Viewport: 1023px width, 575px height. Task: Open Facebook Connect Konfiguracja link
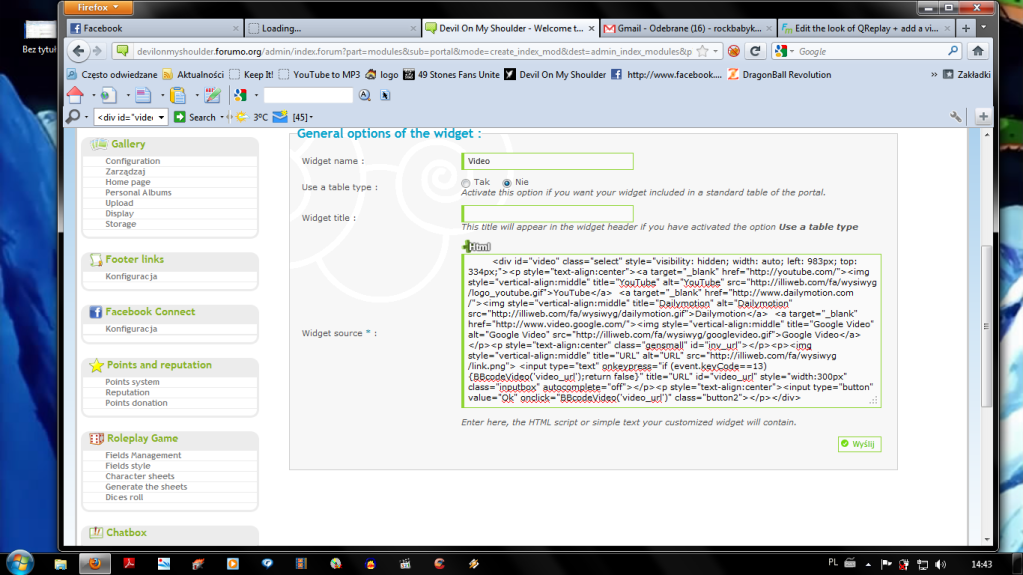click(x=131, y=328)
